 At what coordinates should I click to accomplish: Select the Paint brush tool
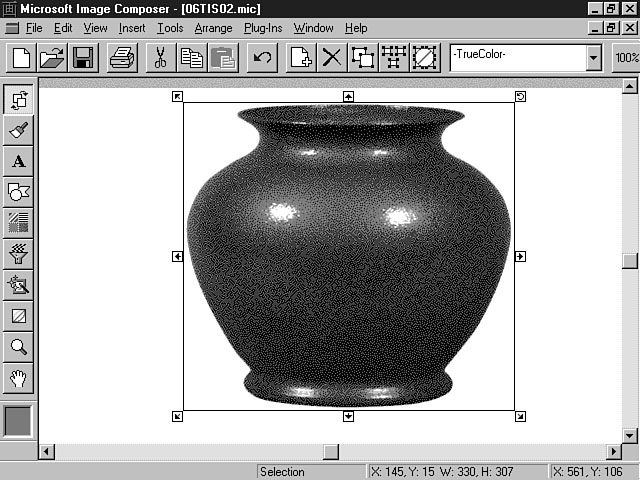(x=19, y=130)
